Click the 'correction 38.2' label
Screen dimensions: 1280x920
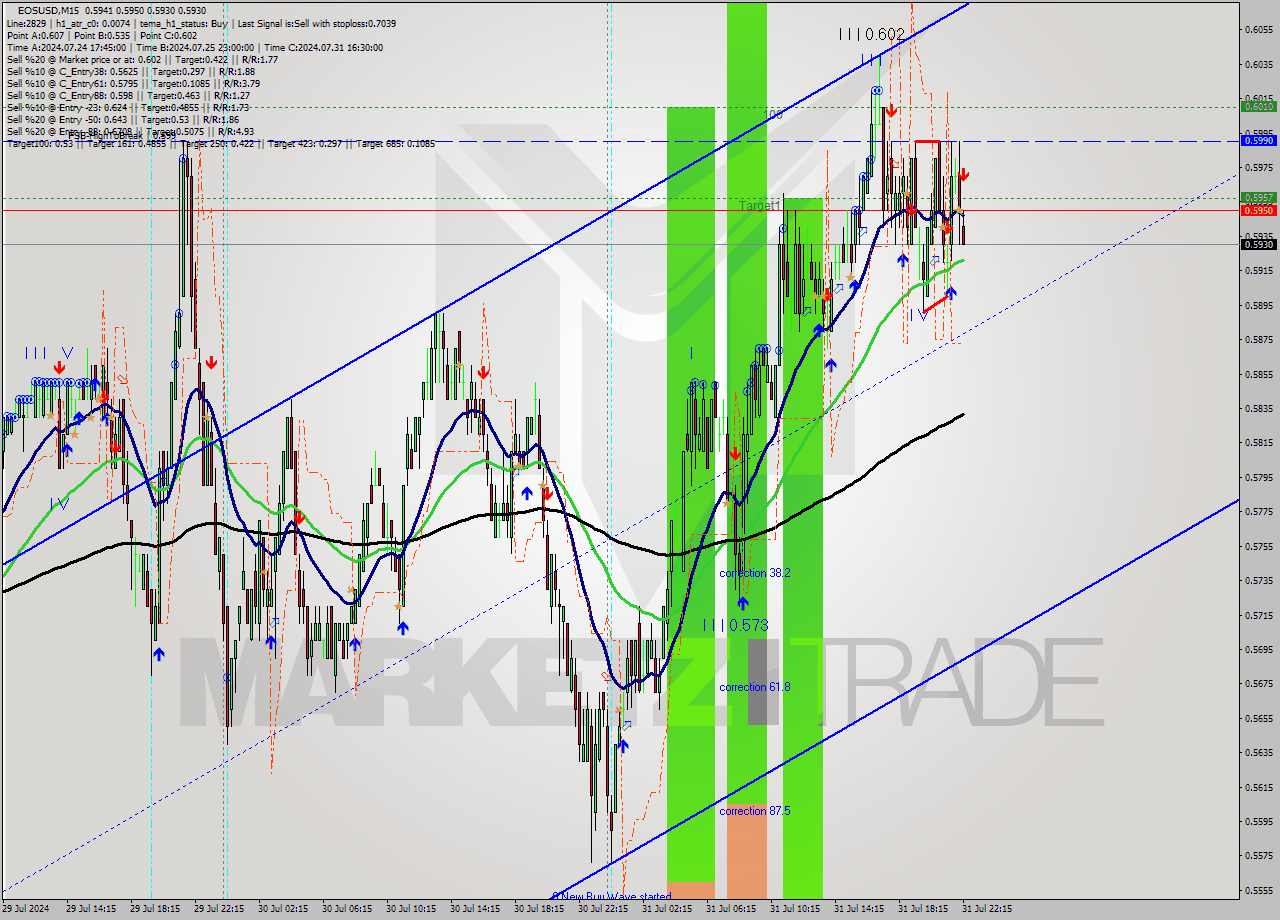755,573
